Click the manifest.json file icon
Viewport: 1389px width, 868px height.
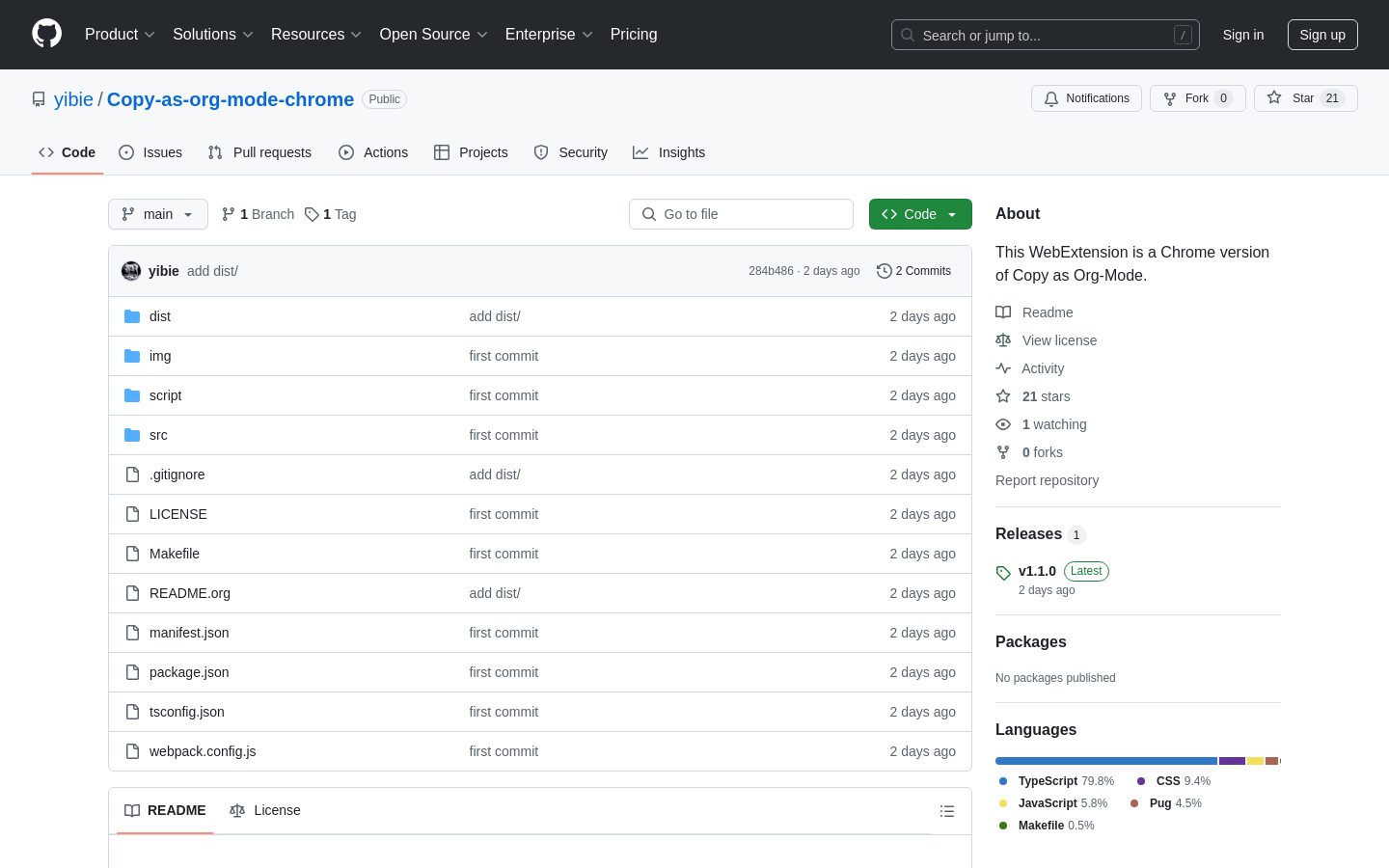click(132, 633)
